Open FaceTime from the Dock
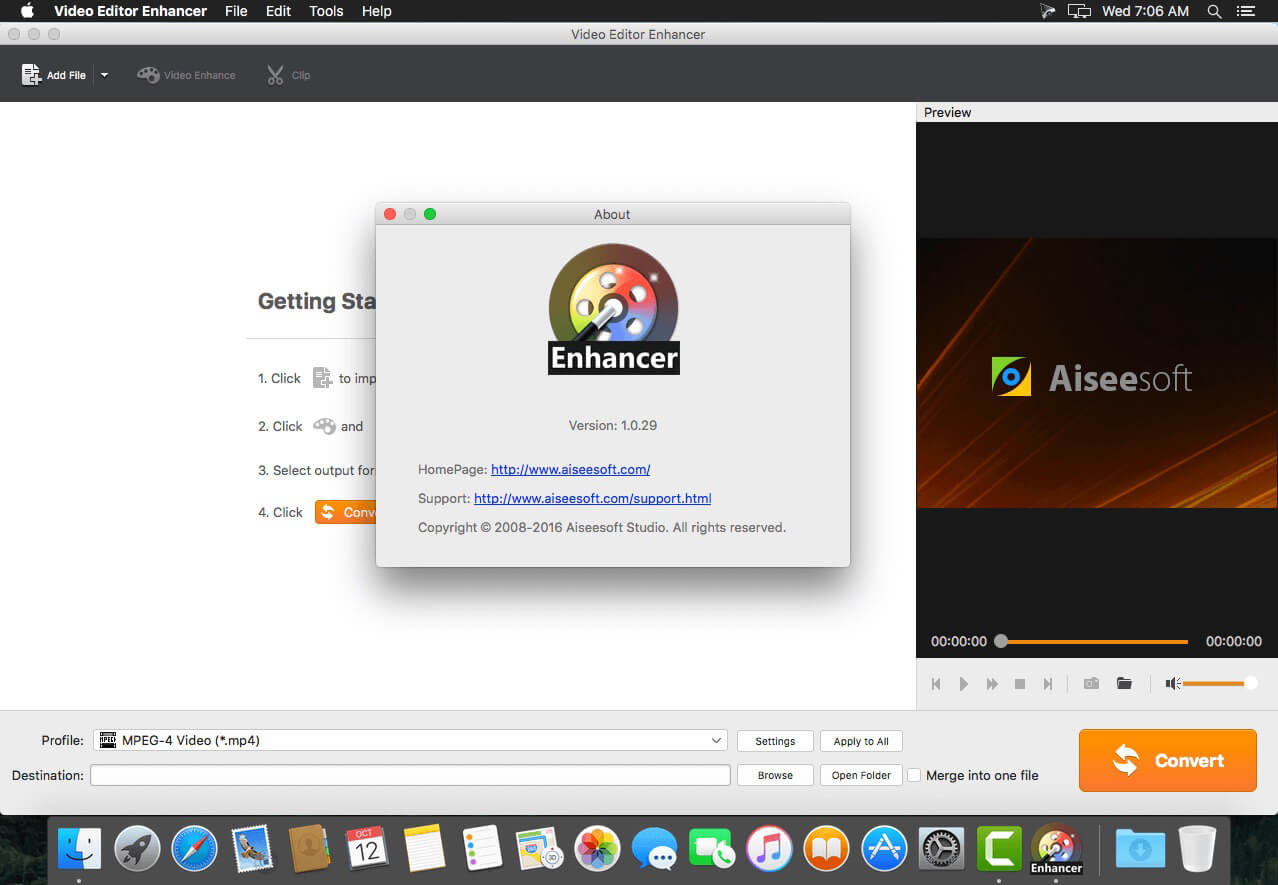This screenshot has height=885, width=1278. pyautogui.click(x=712, y=848)
